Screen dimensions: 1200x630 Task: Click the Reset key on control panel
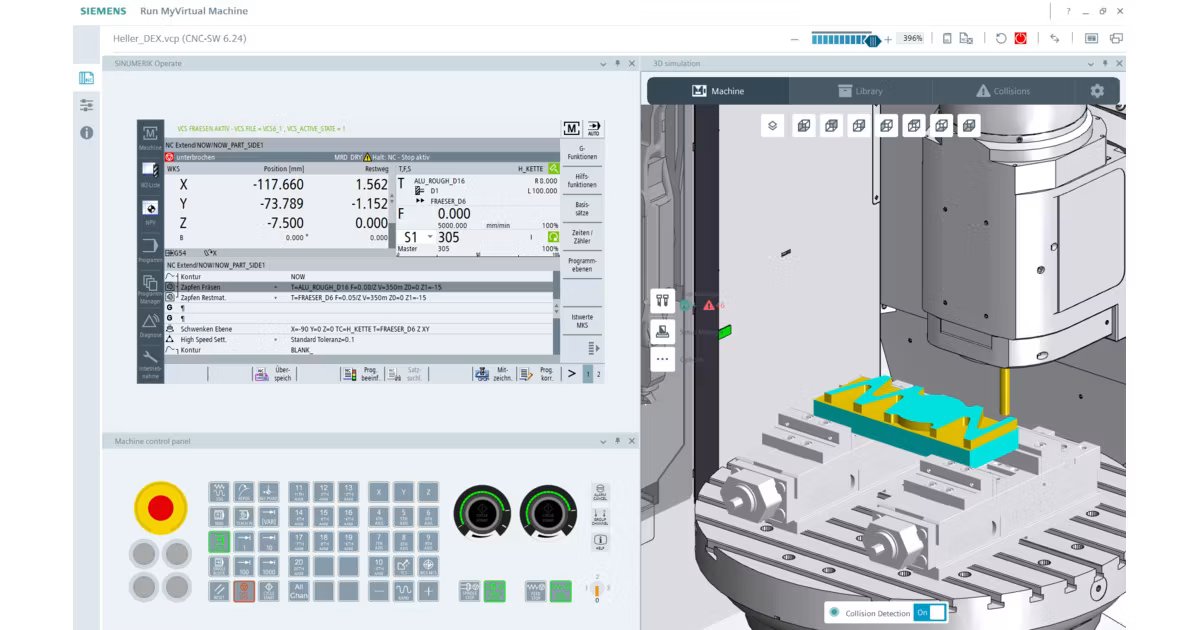[220, 591]
